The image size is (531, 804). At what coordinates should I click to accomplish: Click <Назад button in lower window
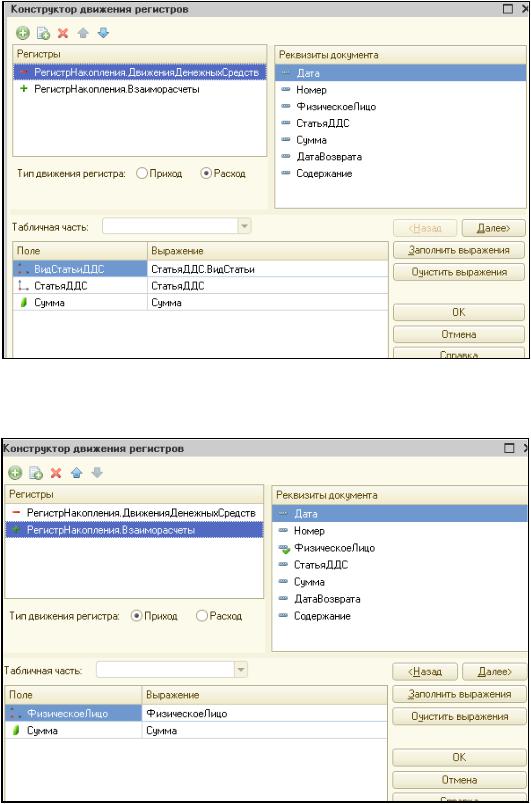425,671
